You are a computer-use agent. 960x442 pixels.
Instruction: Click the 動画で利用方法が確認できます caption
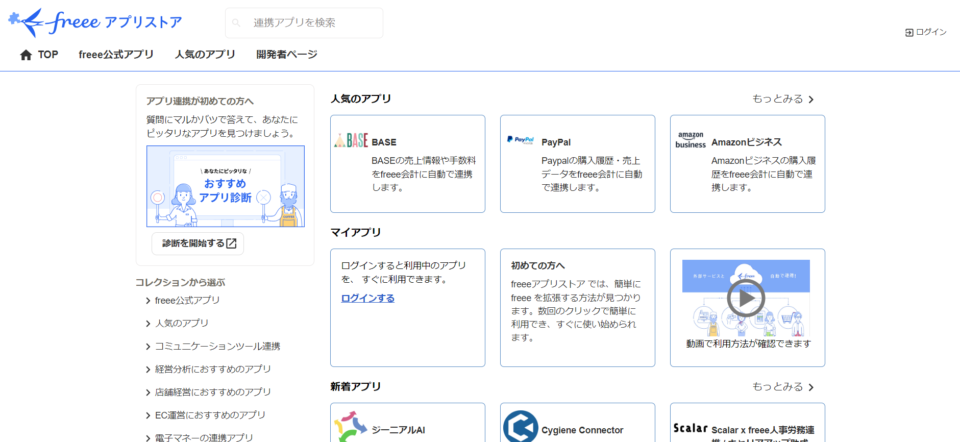click(748, 344)
